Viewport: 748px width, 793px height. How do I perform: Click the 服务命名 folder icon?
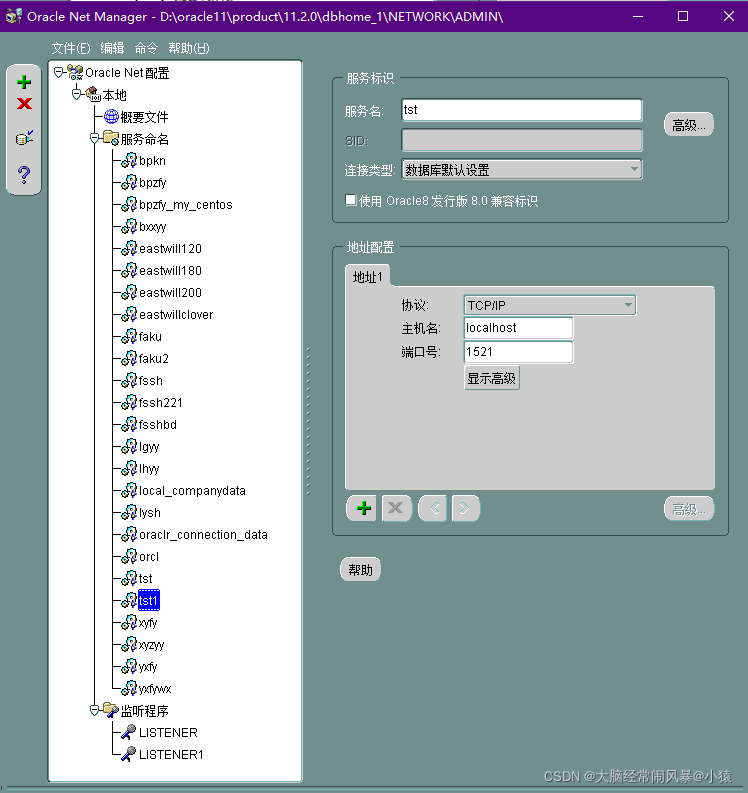tap(111, 138)
